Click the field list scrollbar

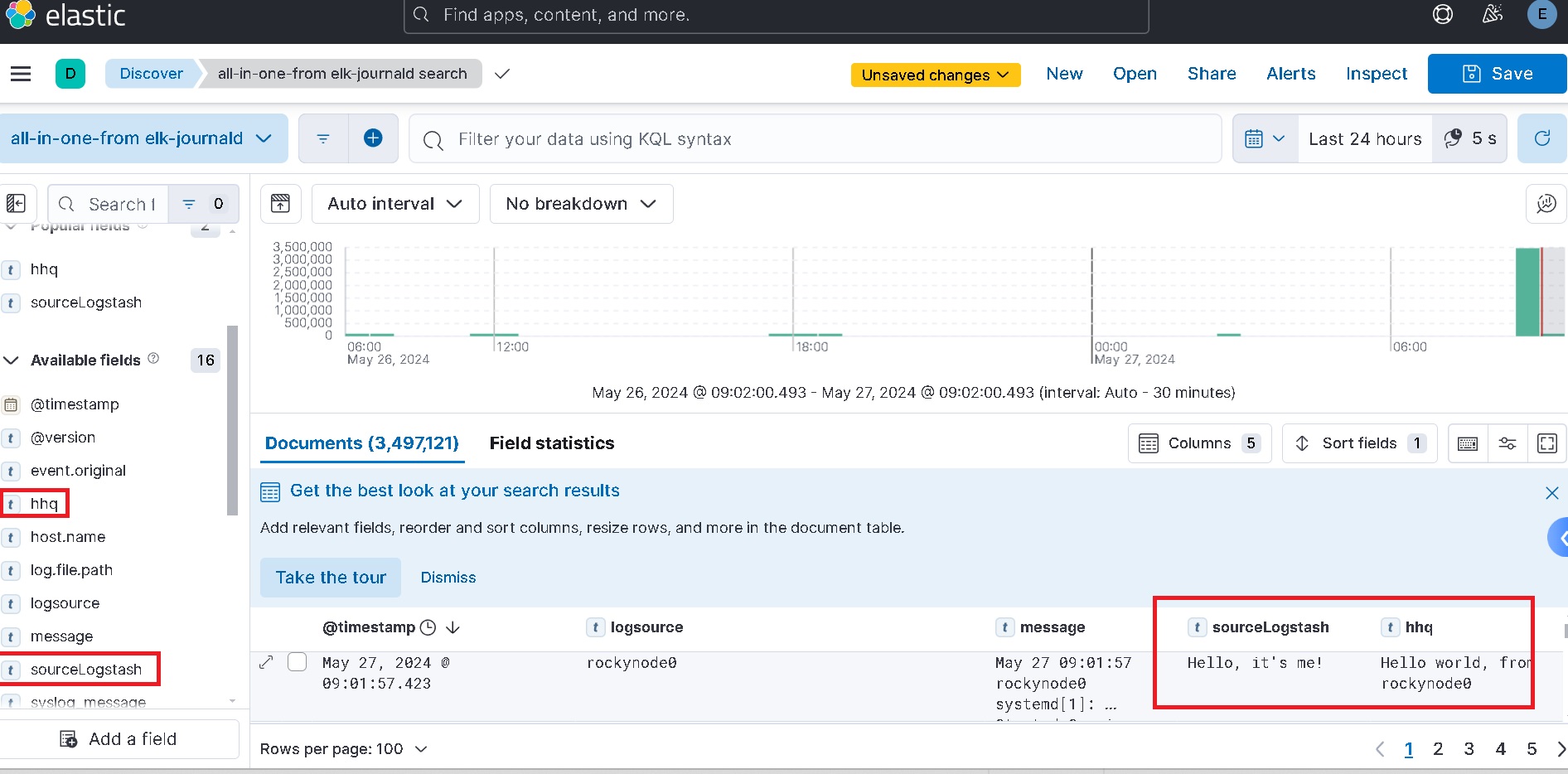232,420
